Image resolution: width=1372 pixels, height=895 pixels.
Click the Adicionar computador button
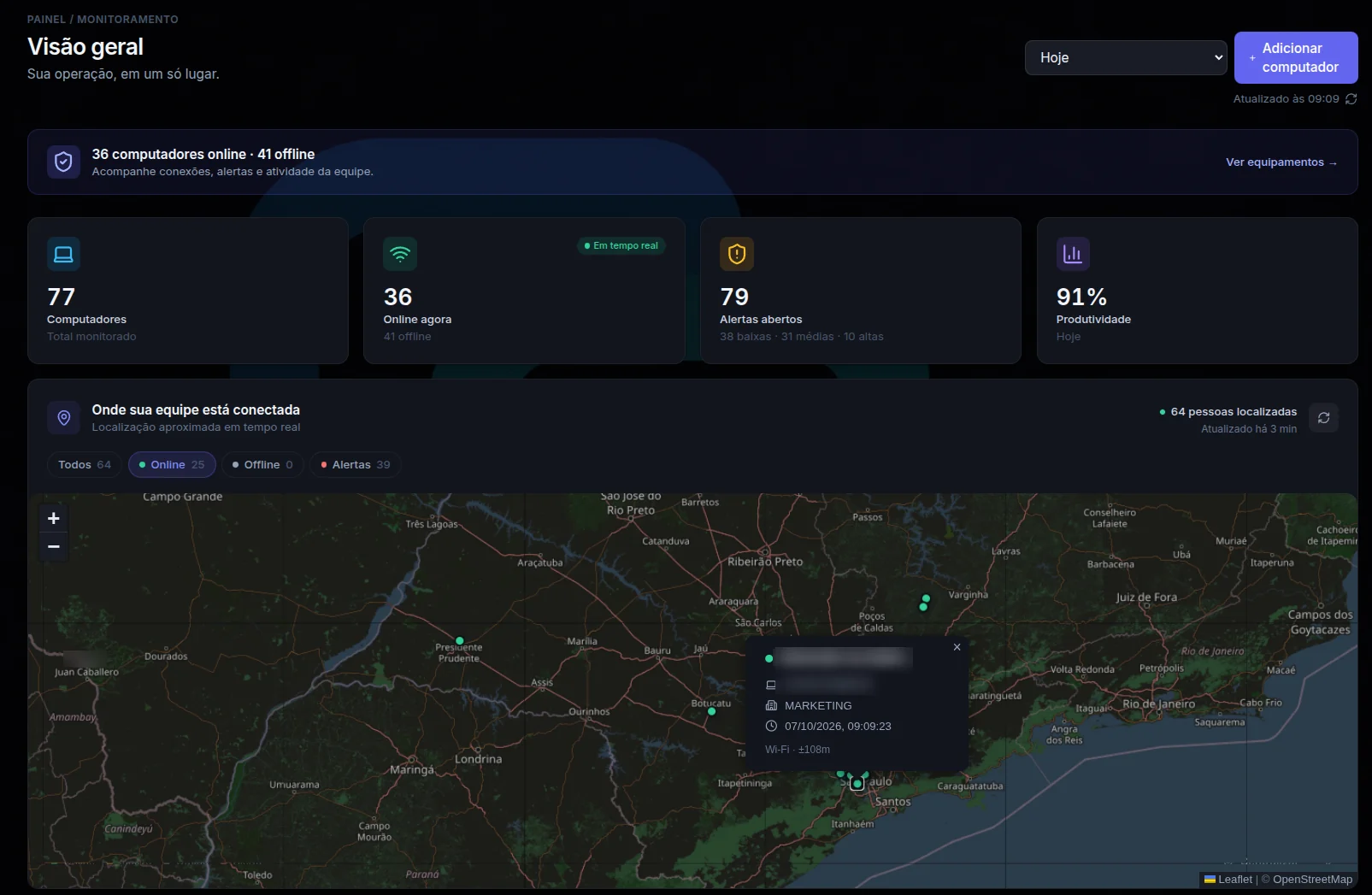[1296, 57]
